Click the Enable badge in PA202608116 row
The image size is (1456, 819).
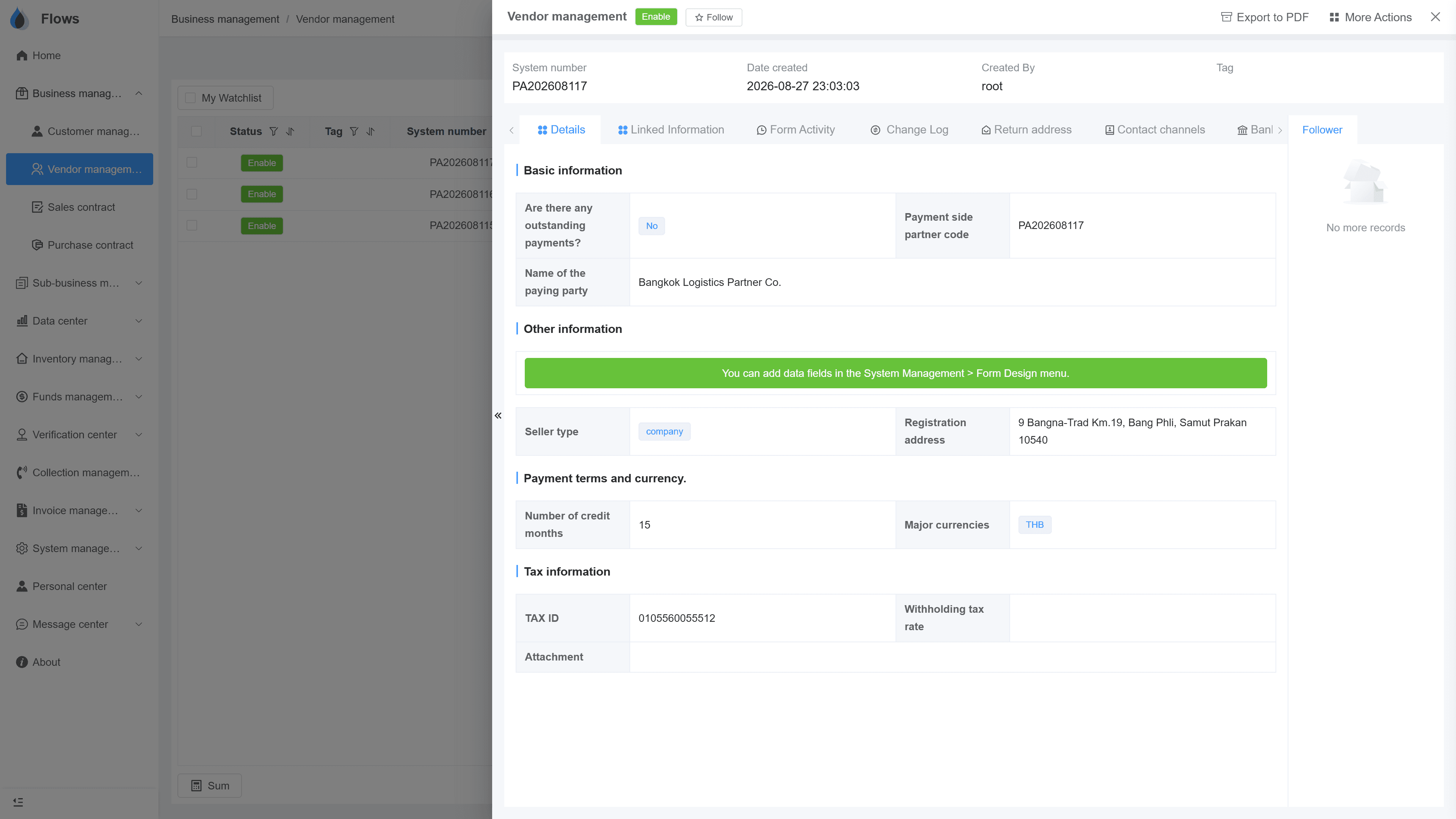coord(262,194)
